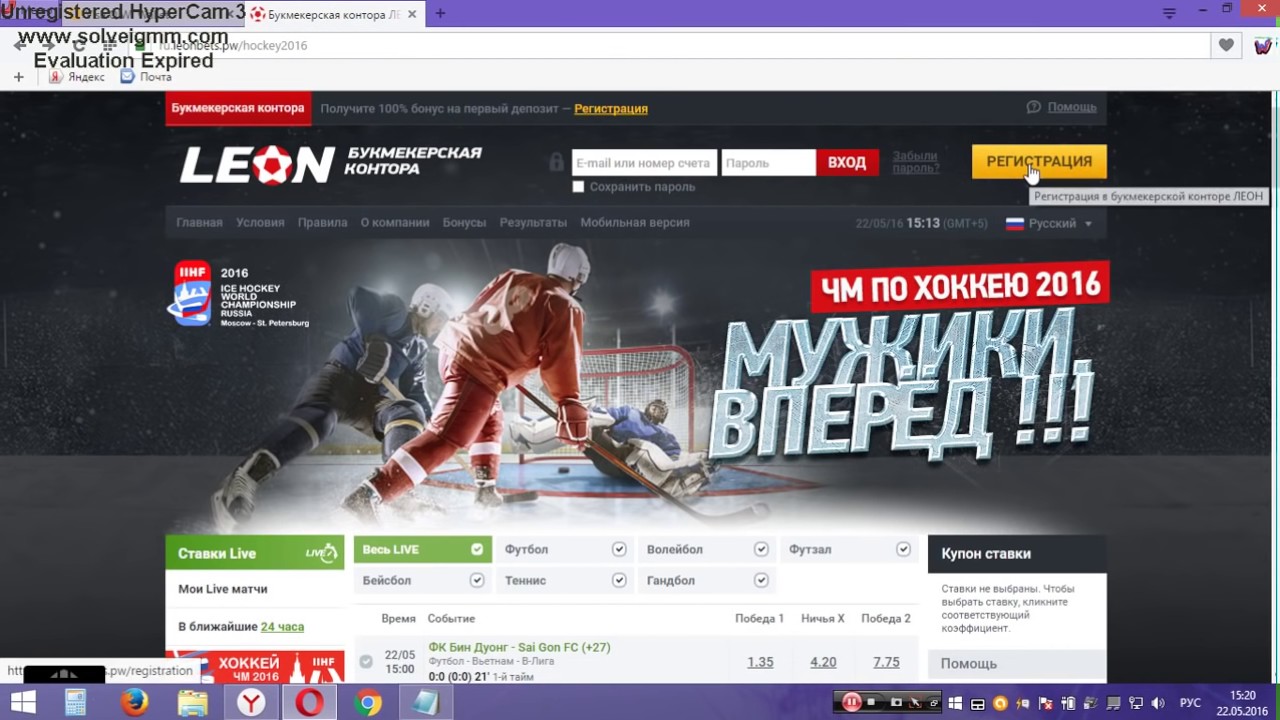Open the Windows Start button
The width and height of the screenshot is (1280, 720).
click(x=23, y=703)
